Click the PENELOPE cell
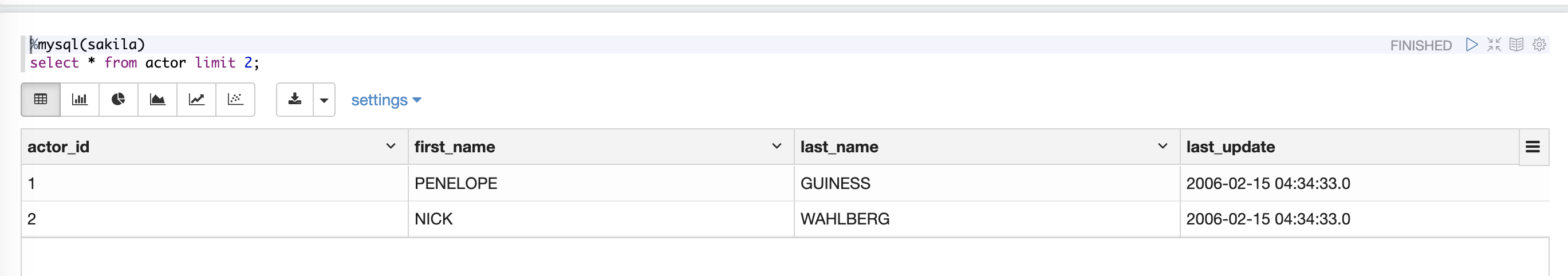Image resolution: width=1568 pixels, height=276 pixels. [x=456, y=183]
